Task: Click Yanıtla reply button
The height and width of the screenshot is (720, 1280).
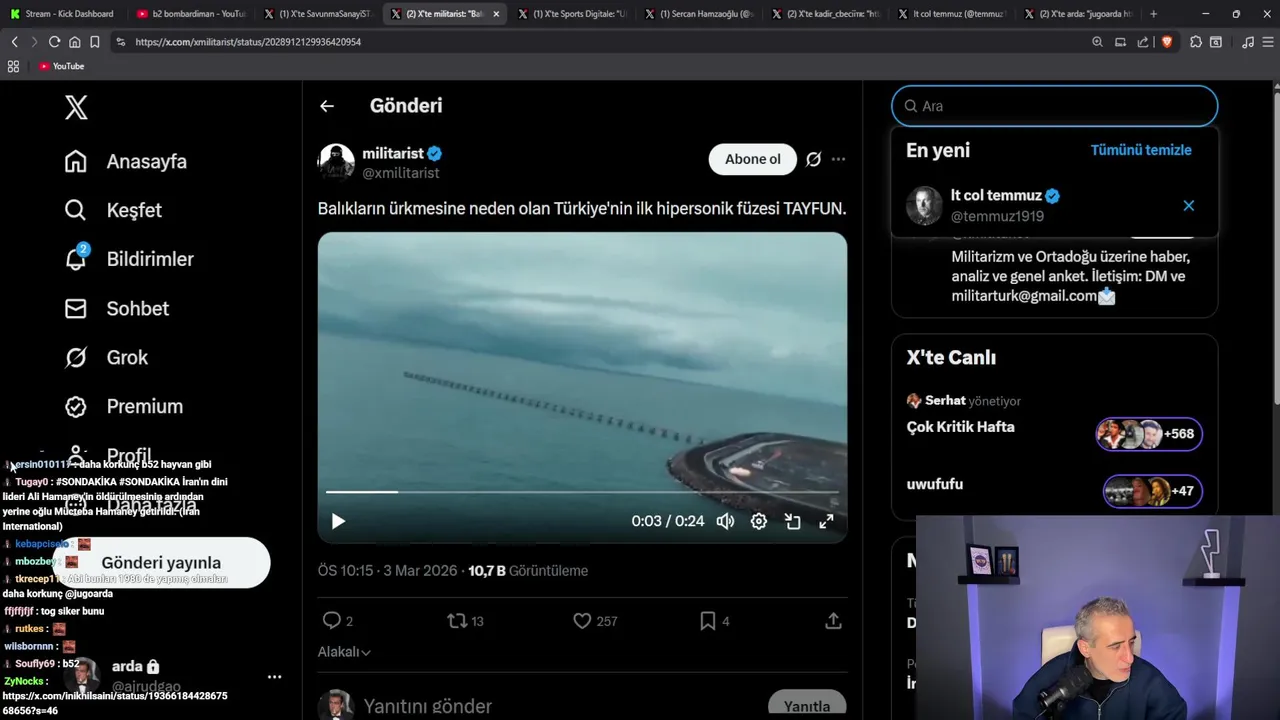Action: [x=807, y=706]
